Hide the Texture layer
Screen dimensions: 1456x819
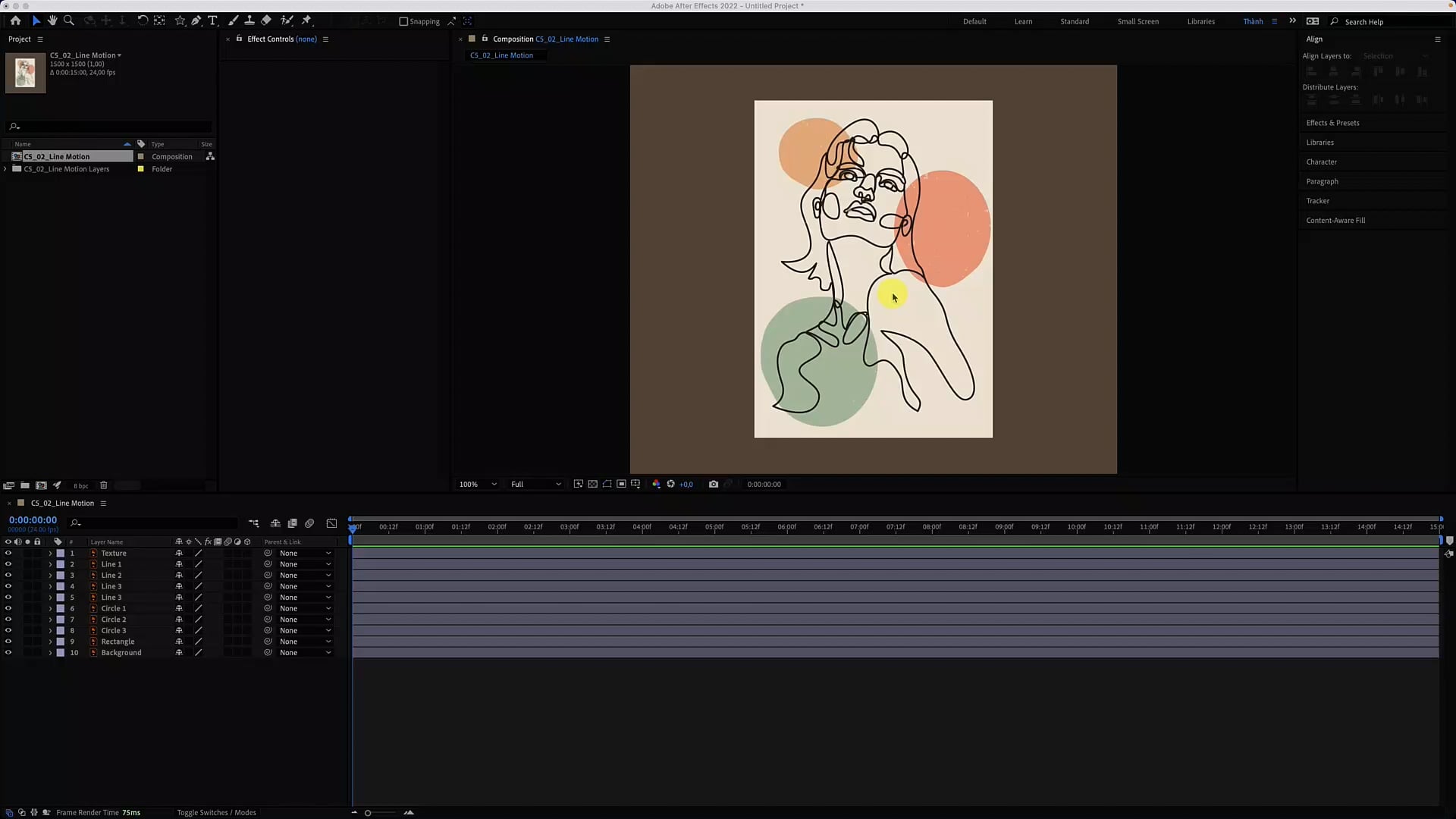(8, 553)
